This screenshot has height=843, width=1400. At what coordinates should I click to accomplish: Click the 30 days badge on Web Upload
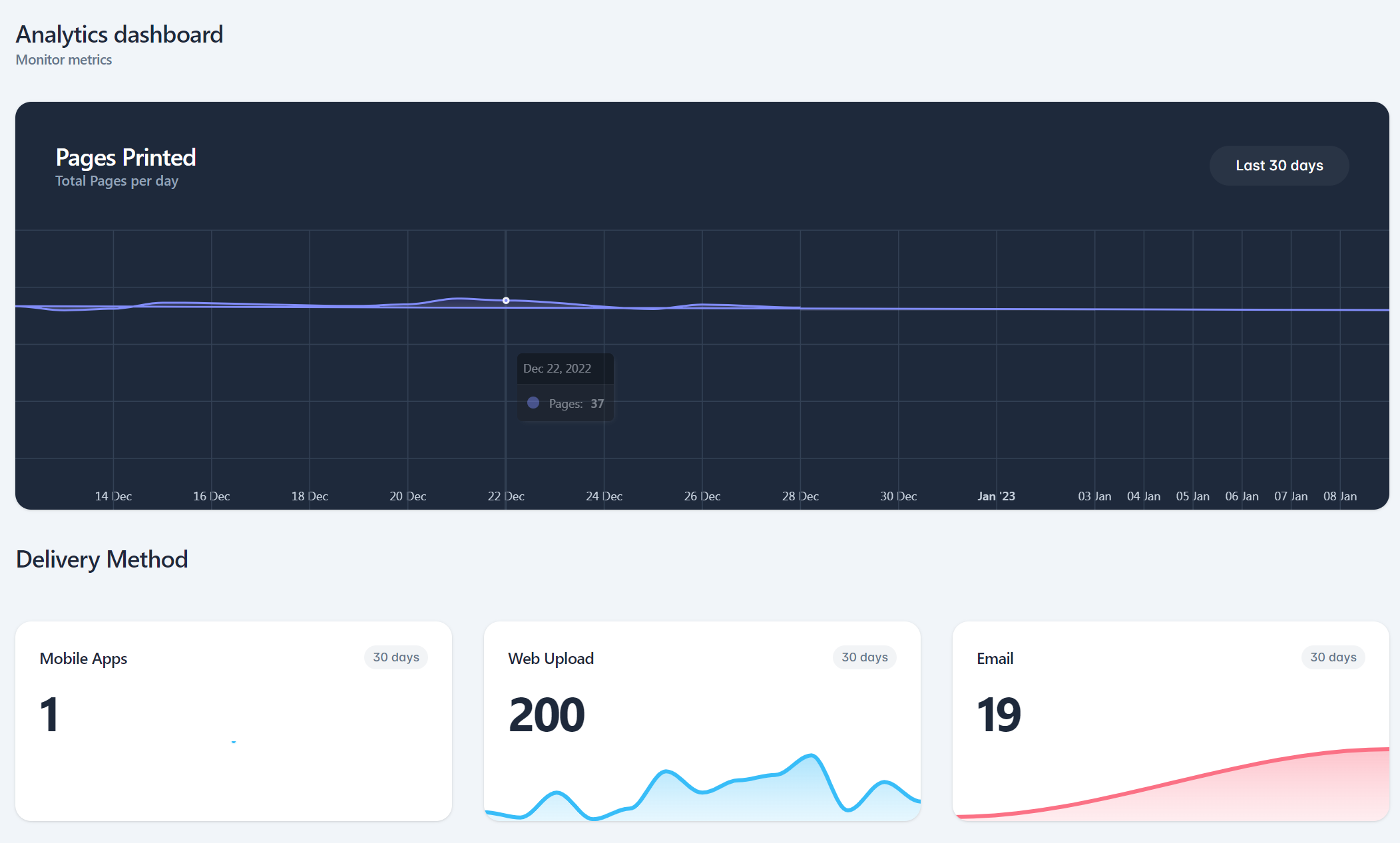pos(864,657)
